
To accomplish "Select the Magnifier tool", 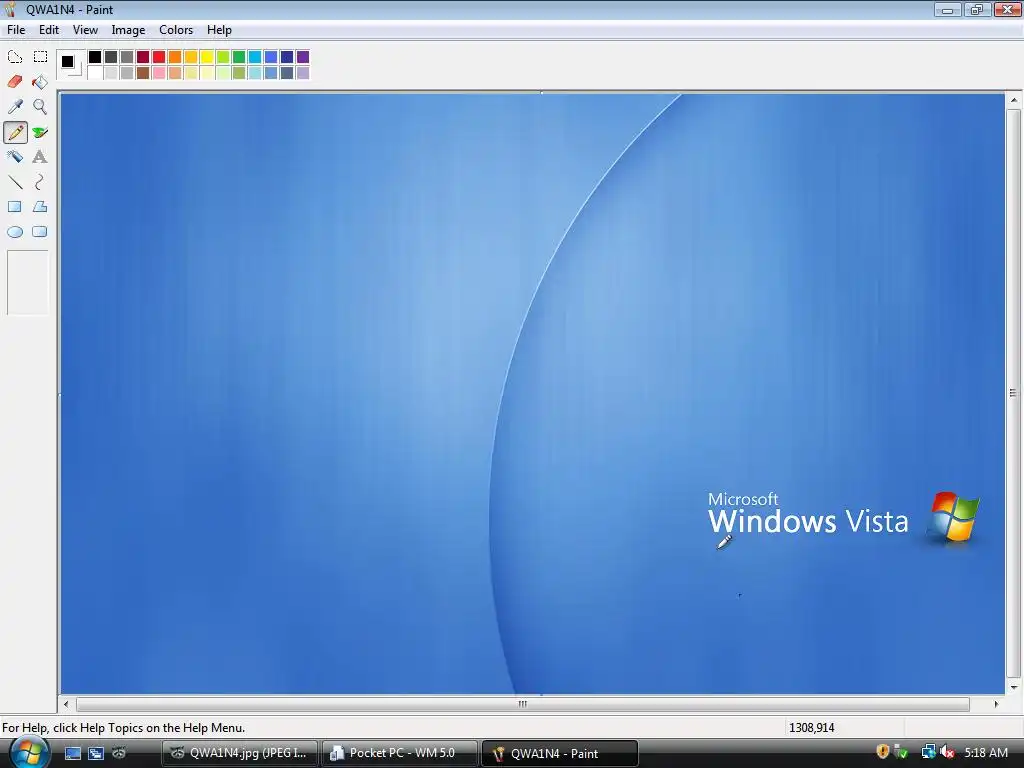I will coord(40,106).
